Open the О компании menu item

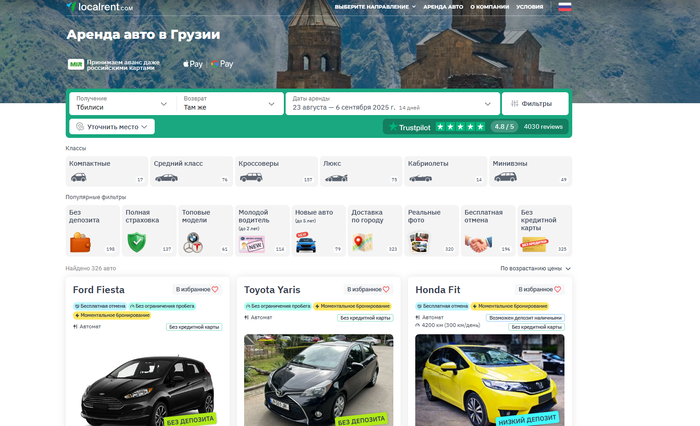click(x=489, y=7)
